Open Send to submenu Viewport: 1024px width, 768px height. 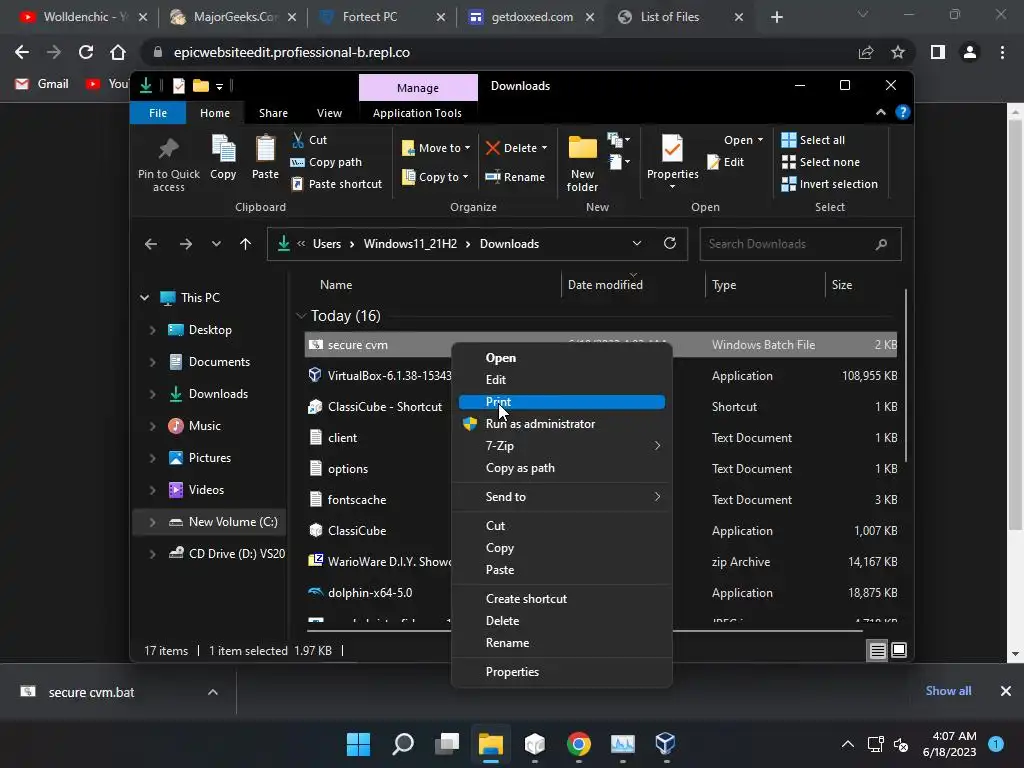click(x=562, y=497)
